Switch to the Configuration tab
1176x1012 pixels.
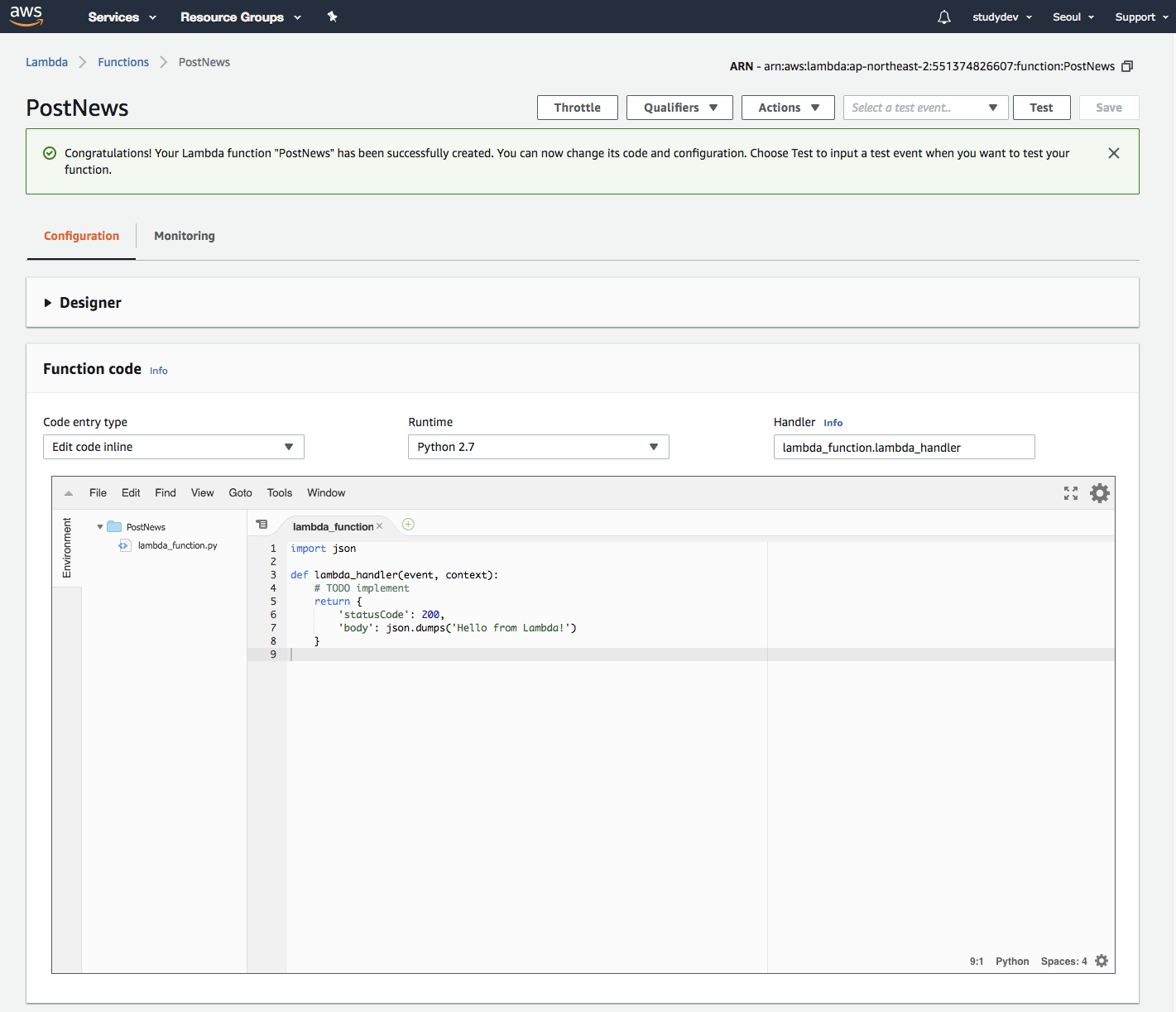click(x=81, y=236)
